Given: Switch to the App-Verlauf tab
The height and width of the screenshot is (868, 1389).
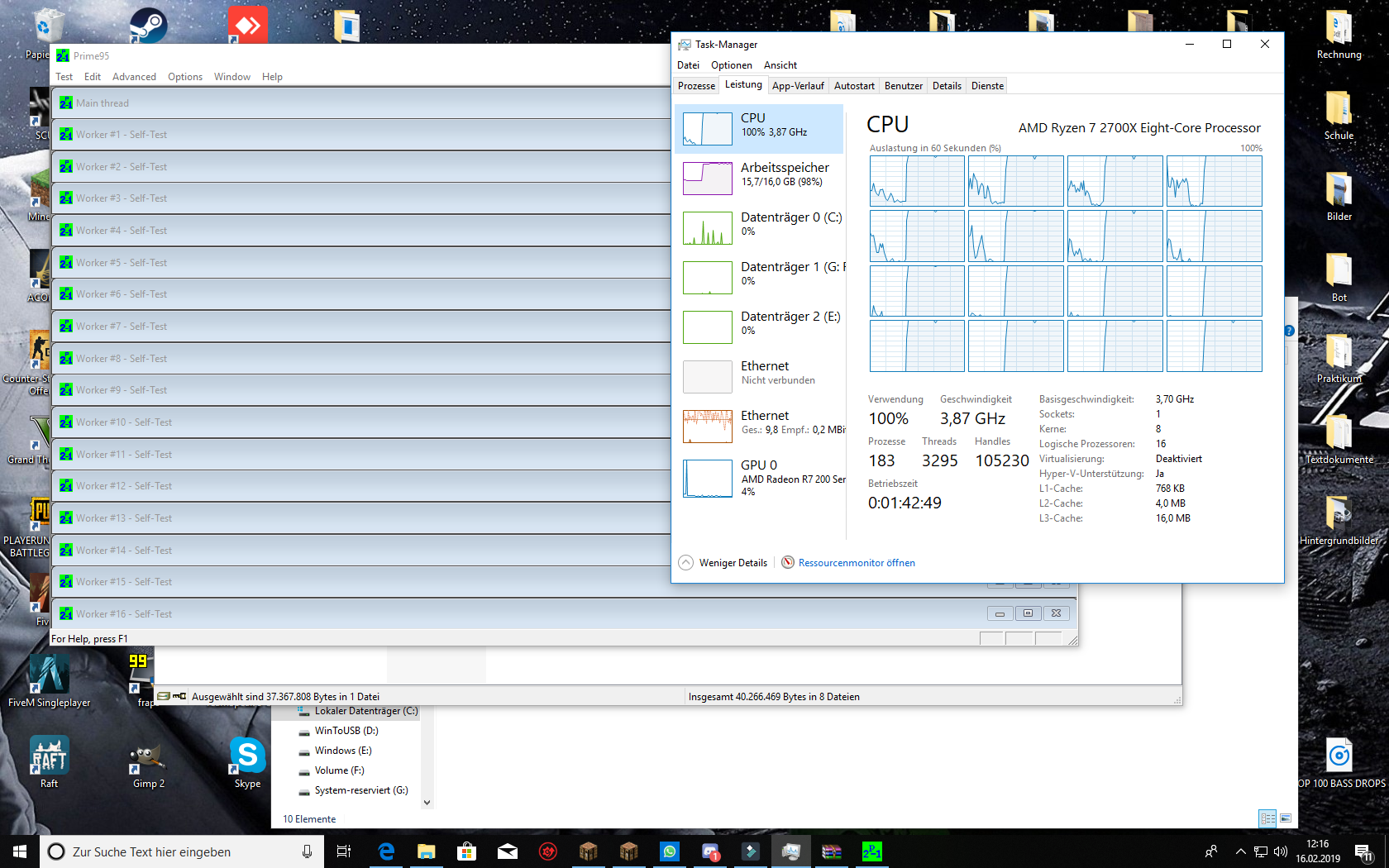Looking at the screenshot, I should coord(798,86).
